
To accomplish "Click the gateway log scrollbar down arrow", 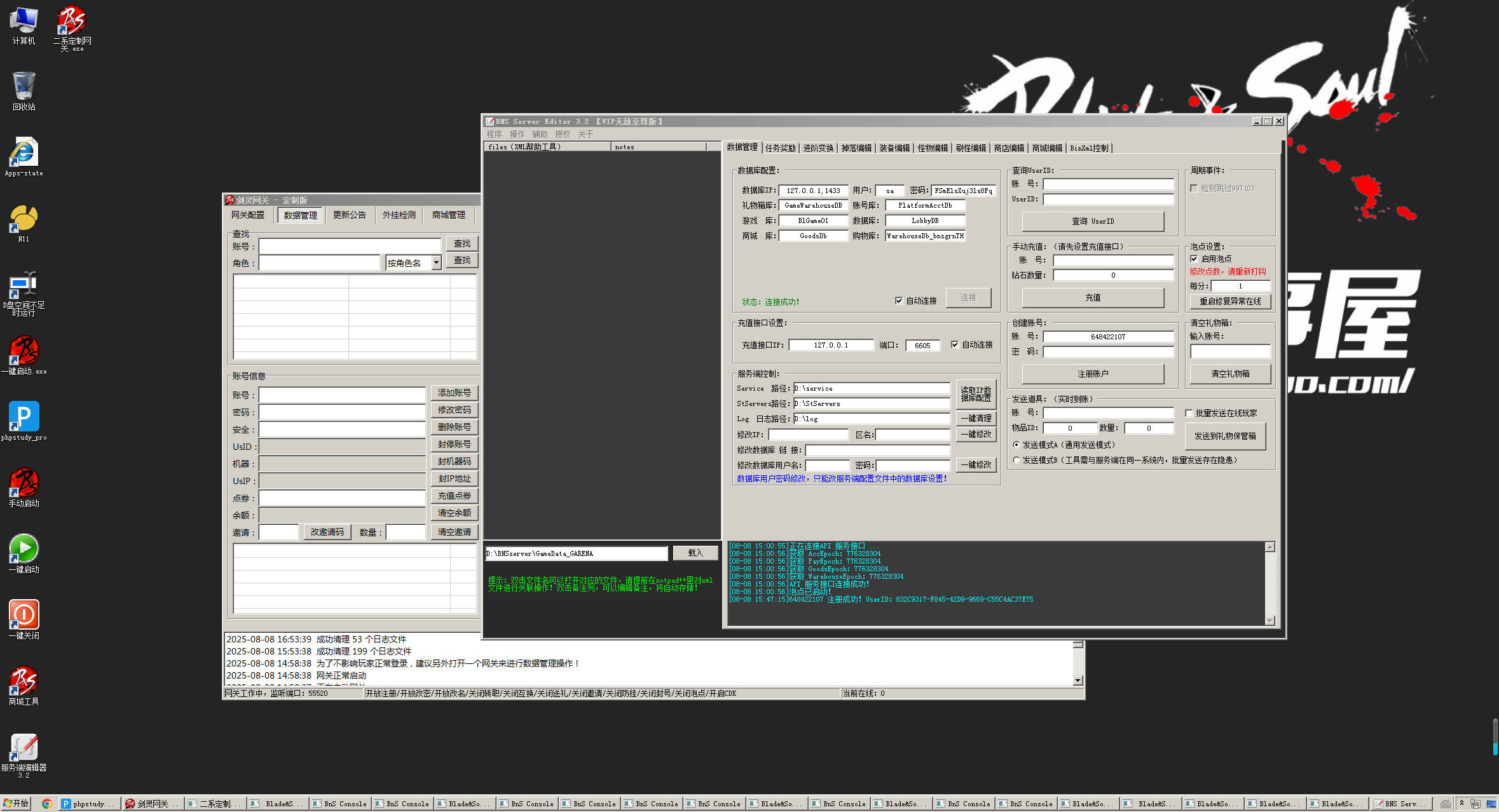I will click(x=1078, y=680).
